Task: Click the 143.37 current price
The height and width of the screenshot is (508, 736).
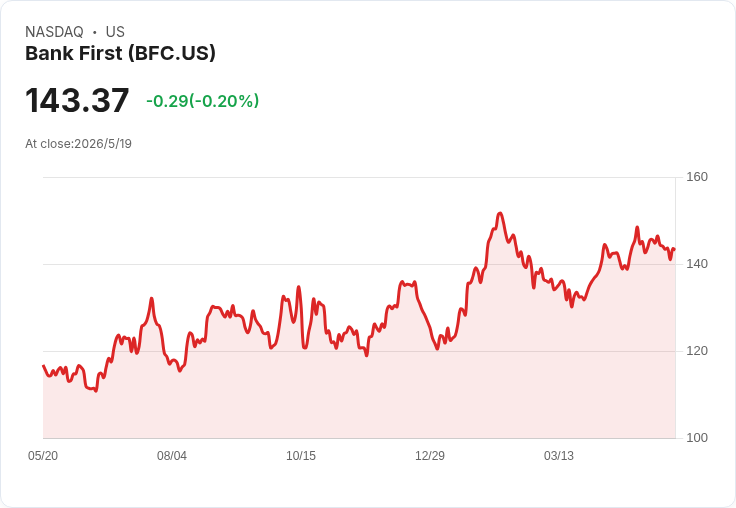Action: pyautogui.click(x=77, y=100)
